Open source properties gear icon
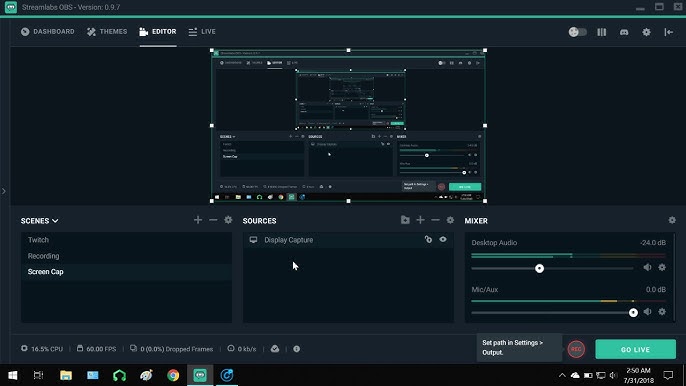686x386 pixels. point(450,220)
